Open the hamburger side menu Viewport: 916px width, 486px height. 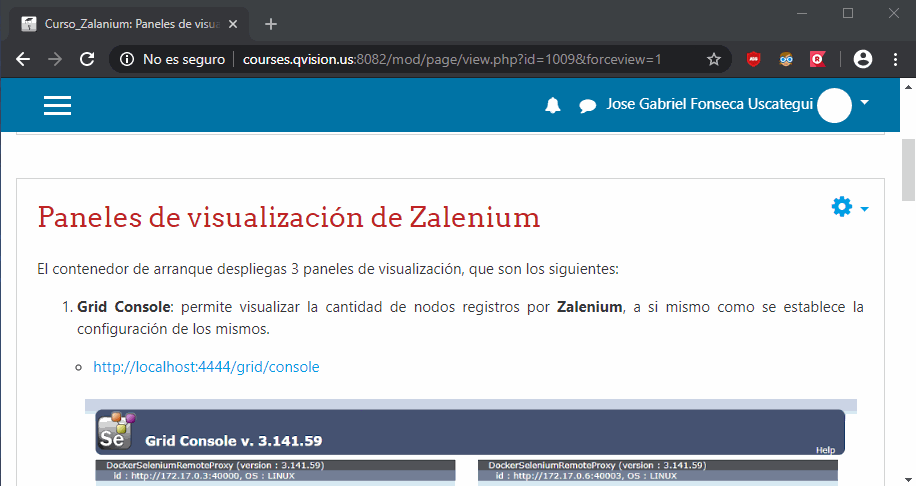(57, 105)
